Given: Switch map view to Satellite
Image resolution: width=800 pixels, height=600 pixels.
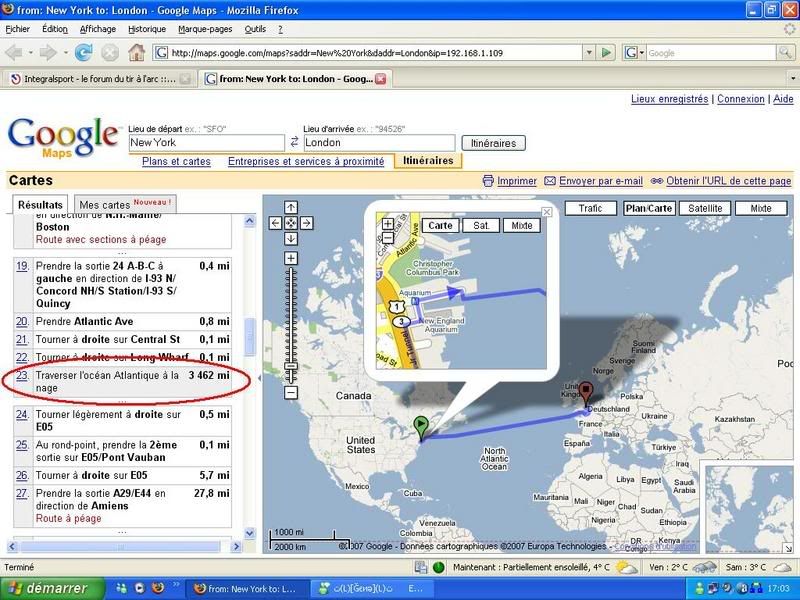Looking at the screenshot, I should click(705, 208).
